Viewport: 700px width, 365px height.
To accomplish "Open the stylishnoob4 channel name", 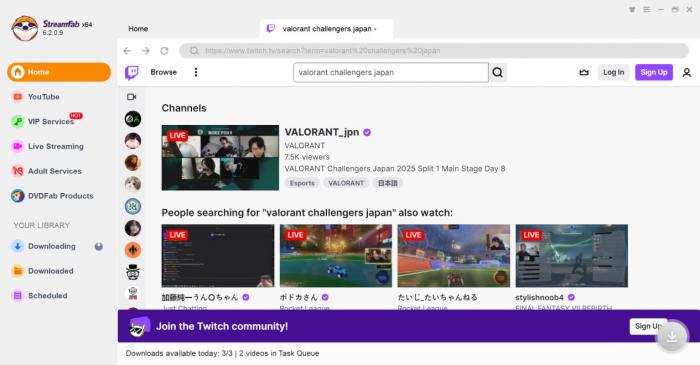I will coord(539,297).
